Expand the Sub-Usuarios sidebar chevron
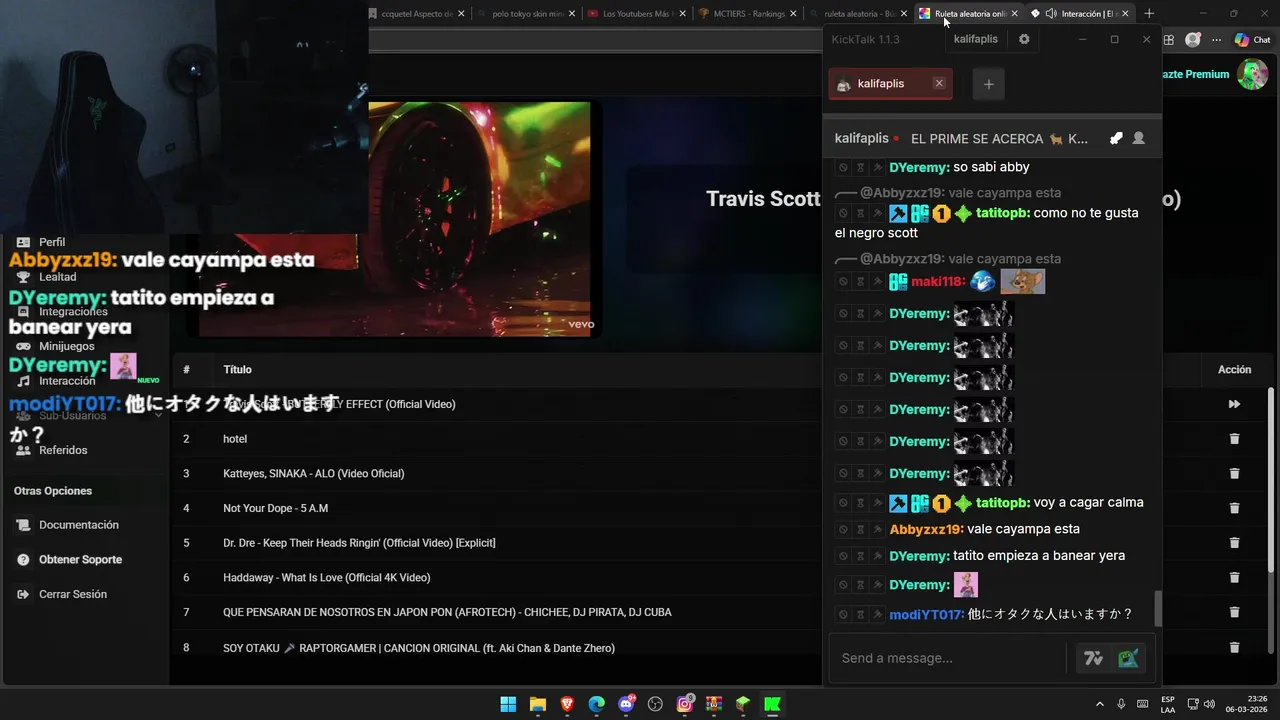Screen dimensions: 1280x720 (158, 415)
